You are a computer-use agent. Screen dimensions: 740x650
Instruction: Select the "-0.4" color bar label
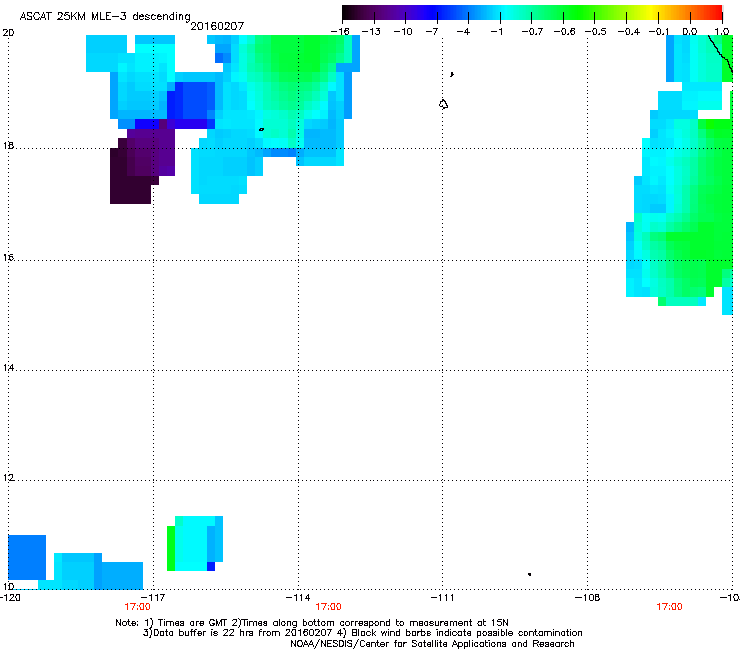(628, 31)
